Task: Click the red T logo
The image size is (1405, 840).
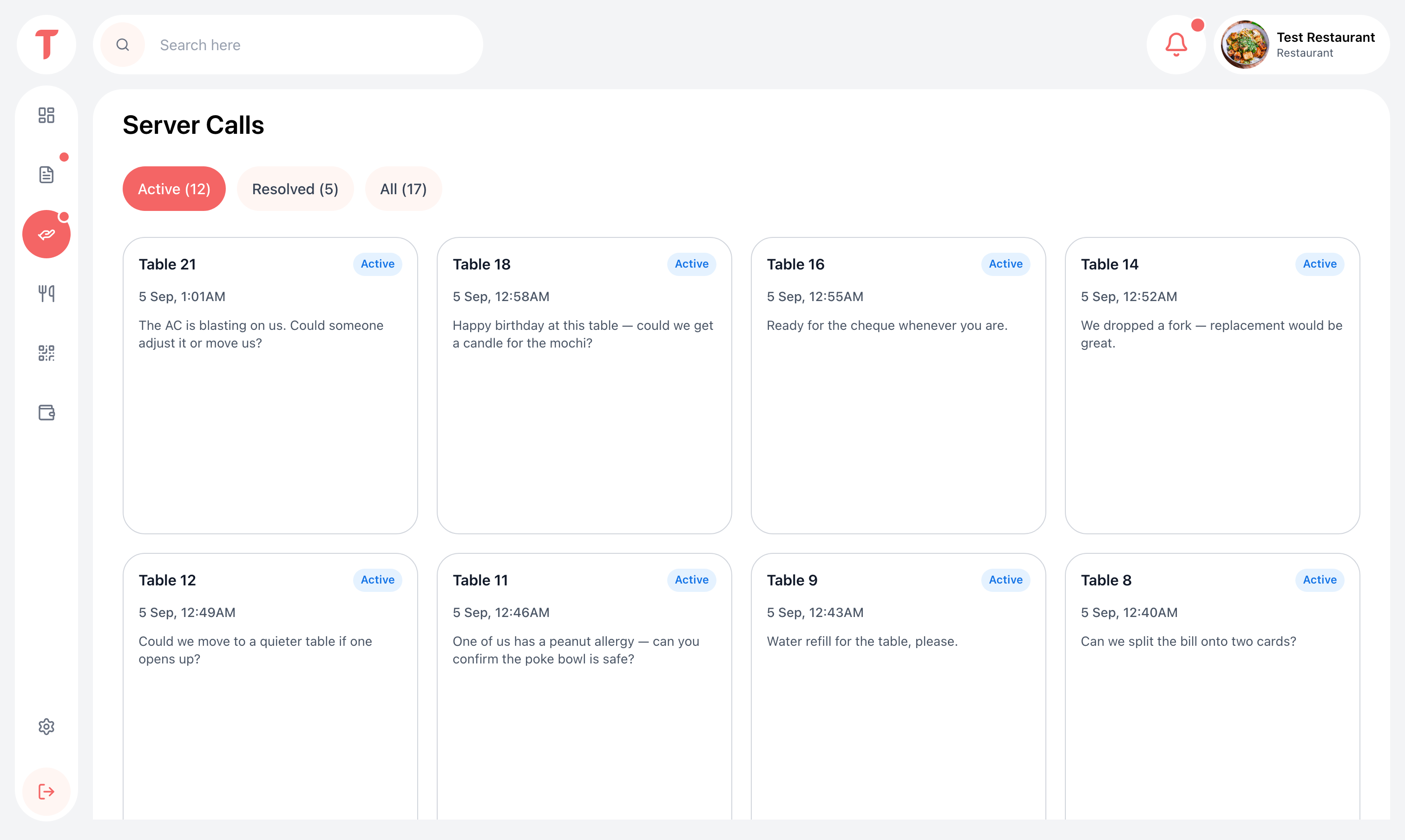Action: coord(46,45)
